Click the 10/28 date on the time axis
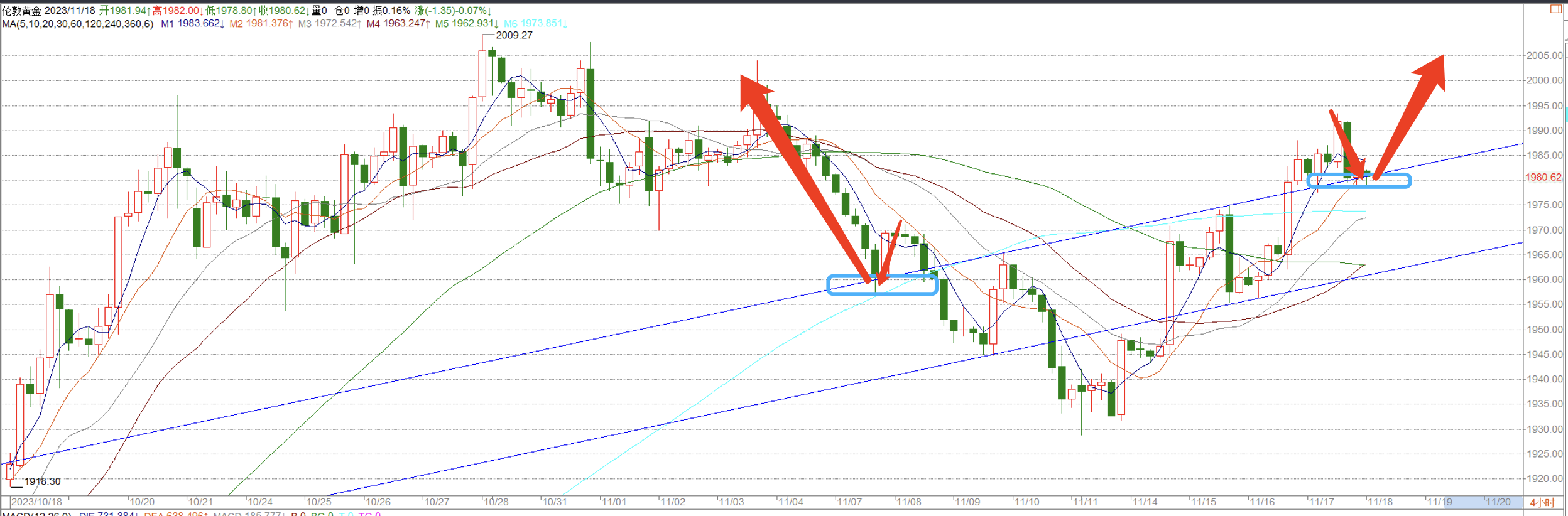This screenshot has height=516, width=1568. click(496, 502)
